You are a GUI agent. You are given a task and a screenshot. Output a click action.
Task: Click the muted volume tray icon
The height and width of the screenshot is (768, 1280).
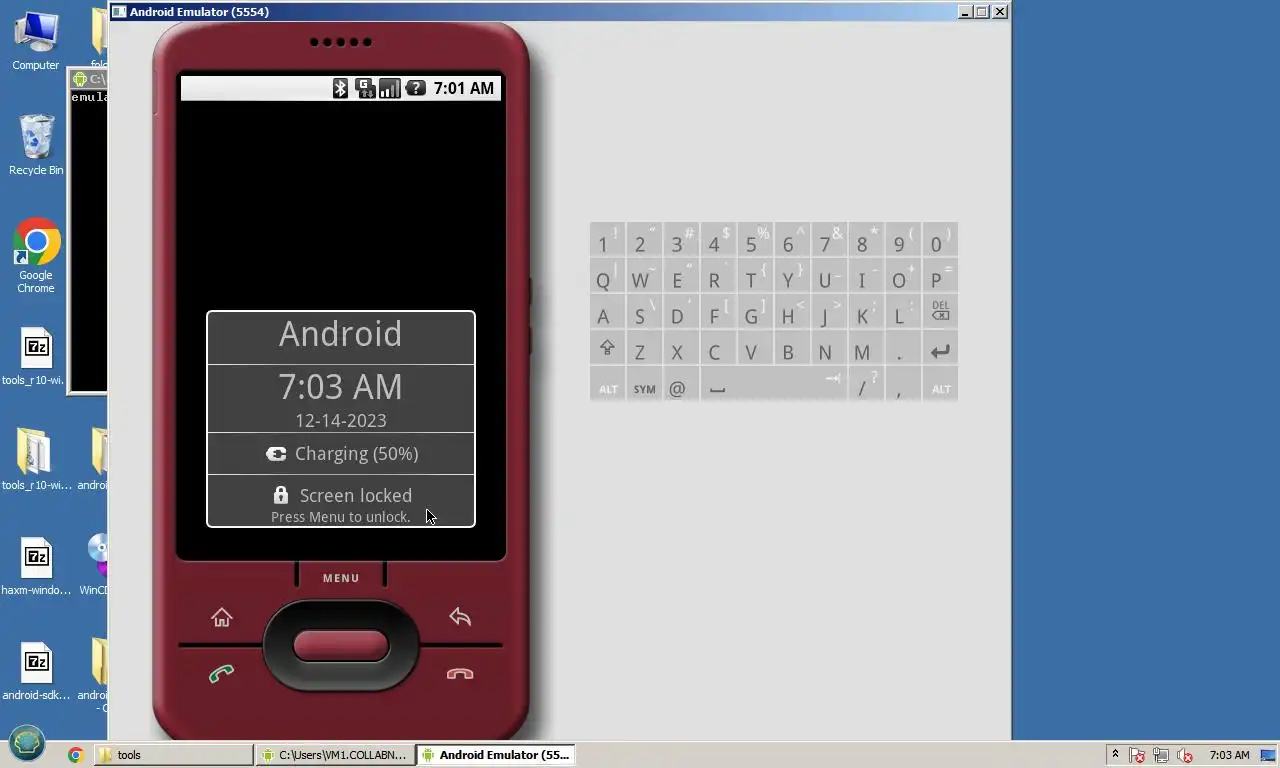click(1185, 756)
